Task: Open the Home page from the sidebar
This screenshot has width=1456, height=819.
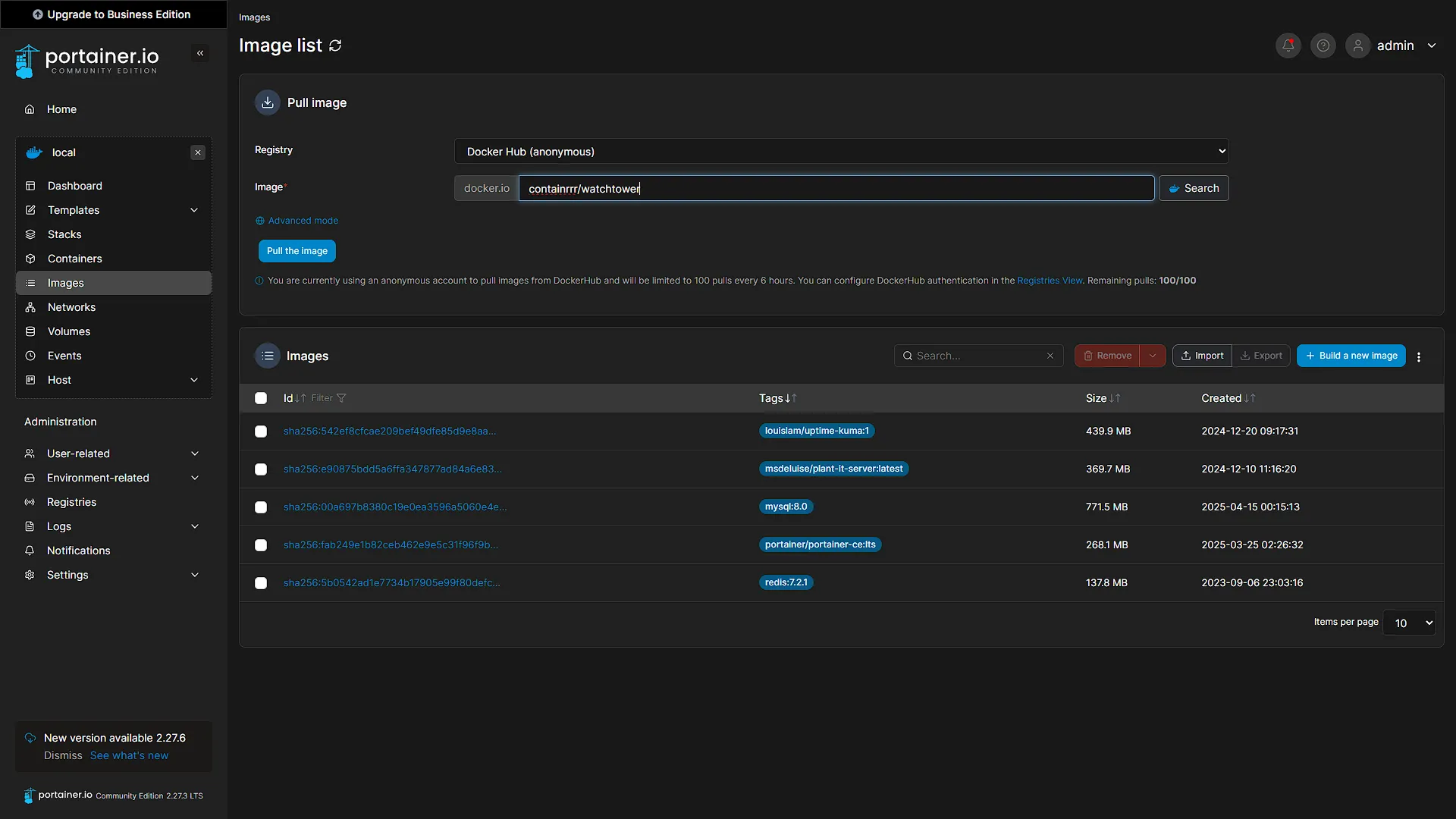Action: pos(61,109)
